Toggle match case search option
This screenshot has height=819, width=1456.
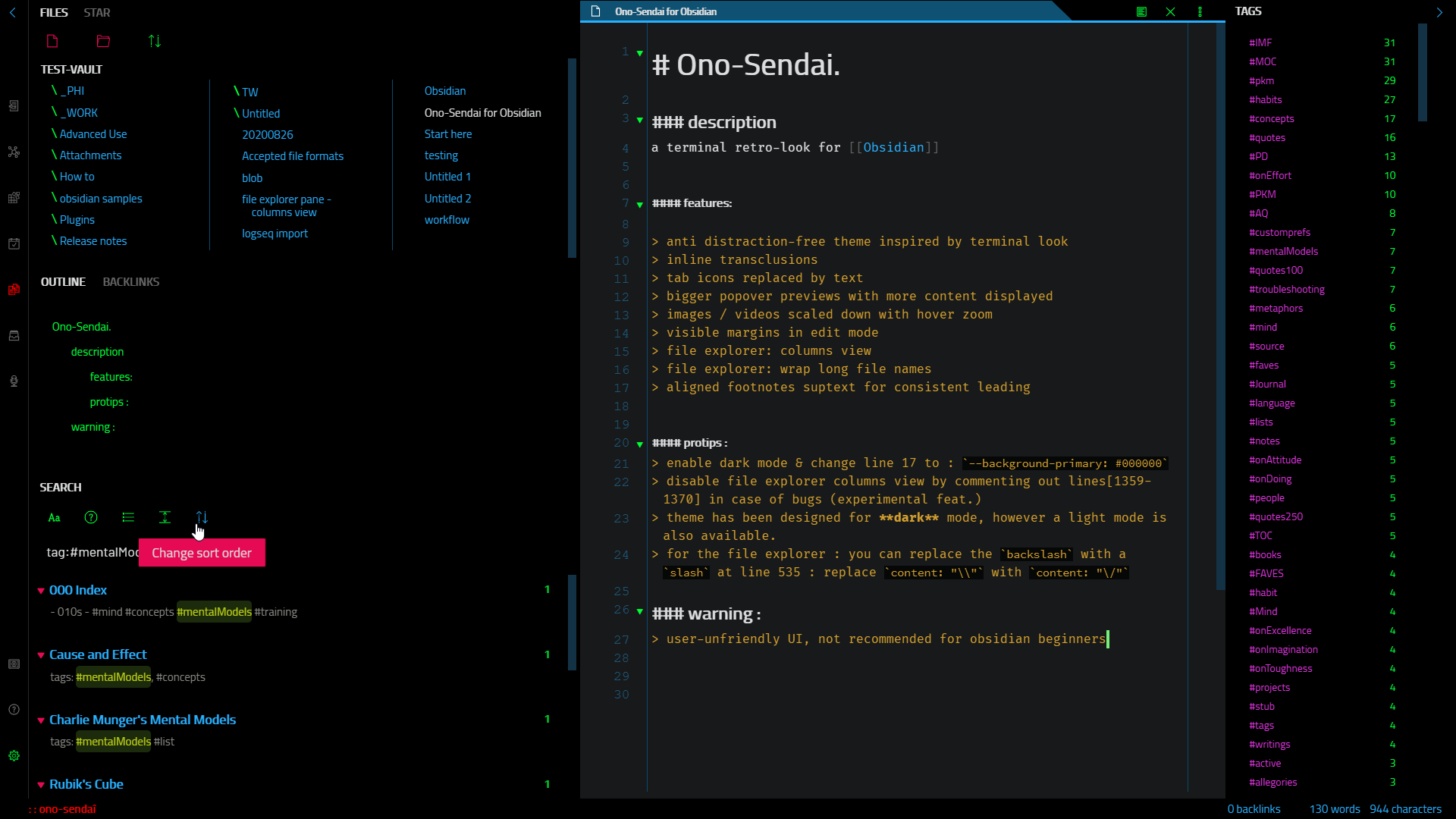tap(55, 517)
